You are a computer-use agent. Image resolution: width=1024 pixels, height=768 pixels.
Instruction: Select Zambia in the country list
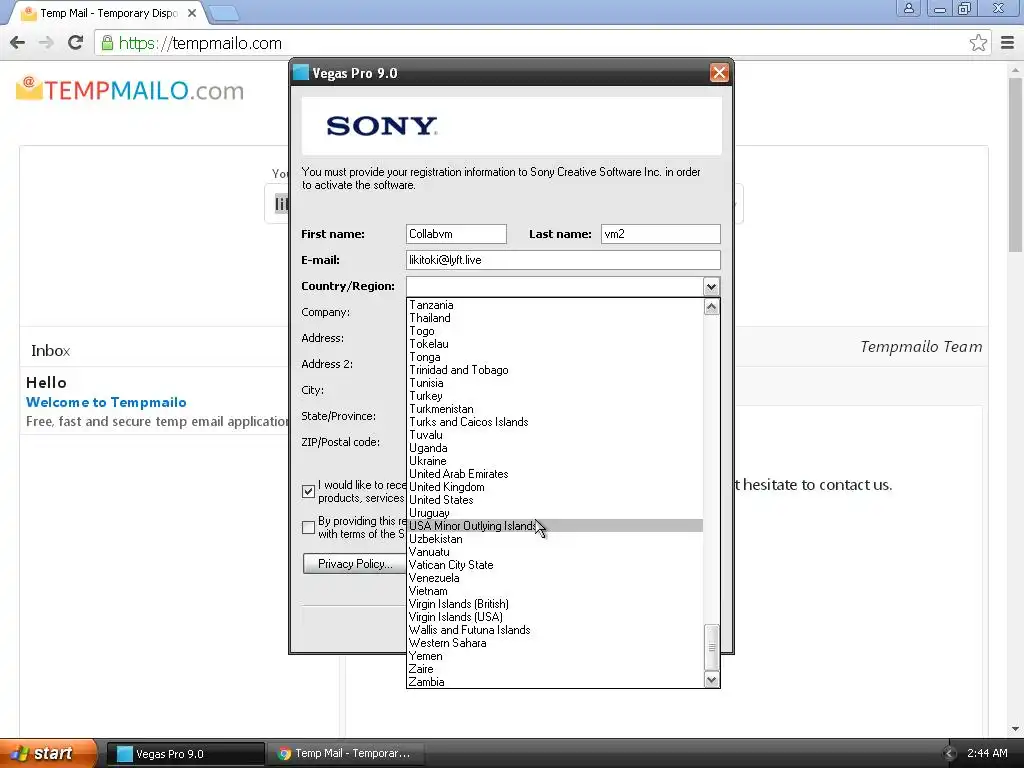[x=554, y=682]
